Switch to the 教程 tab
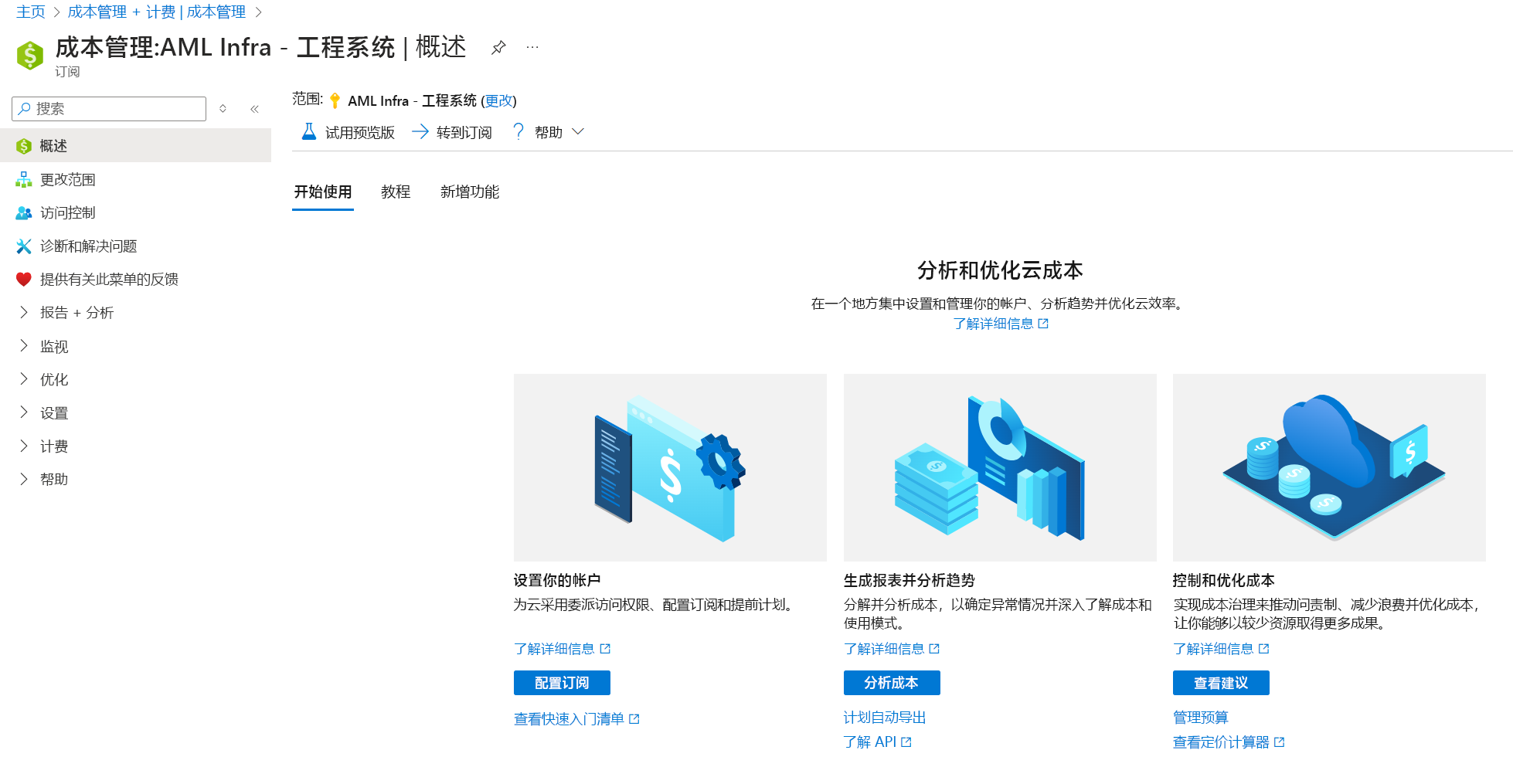The height and width of the screenshot is (784, 1513). click(x=396, y=192)
